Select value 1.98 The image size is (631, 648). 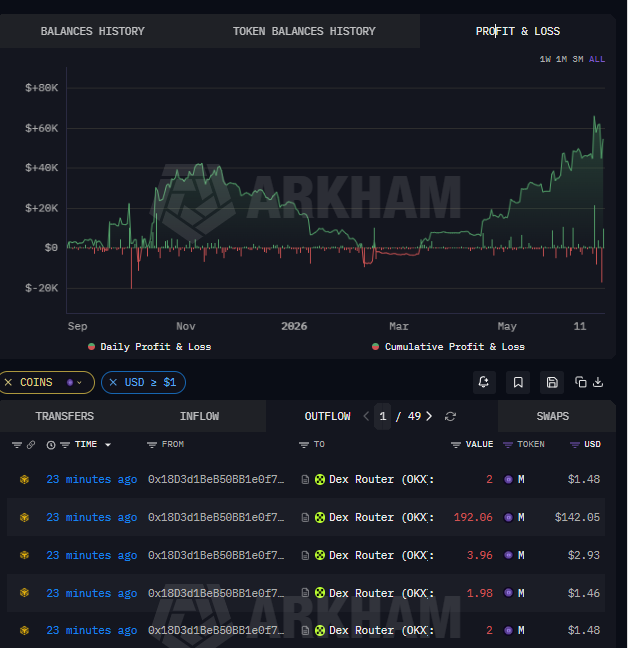479,593
